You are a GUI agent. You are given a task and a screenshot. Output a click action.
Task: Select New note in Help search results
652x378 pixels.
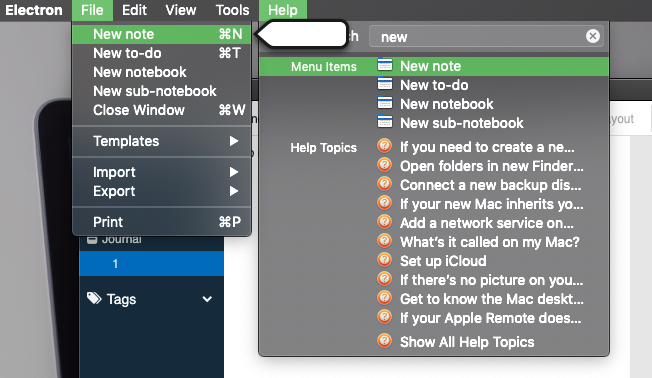tap(434, 67)
